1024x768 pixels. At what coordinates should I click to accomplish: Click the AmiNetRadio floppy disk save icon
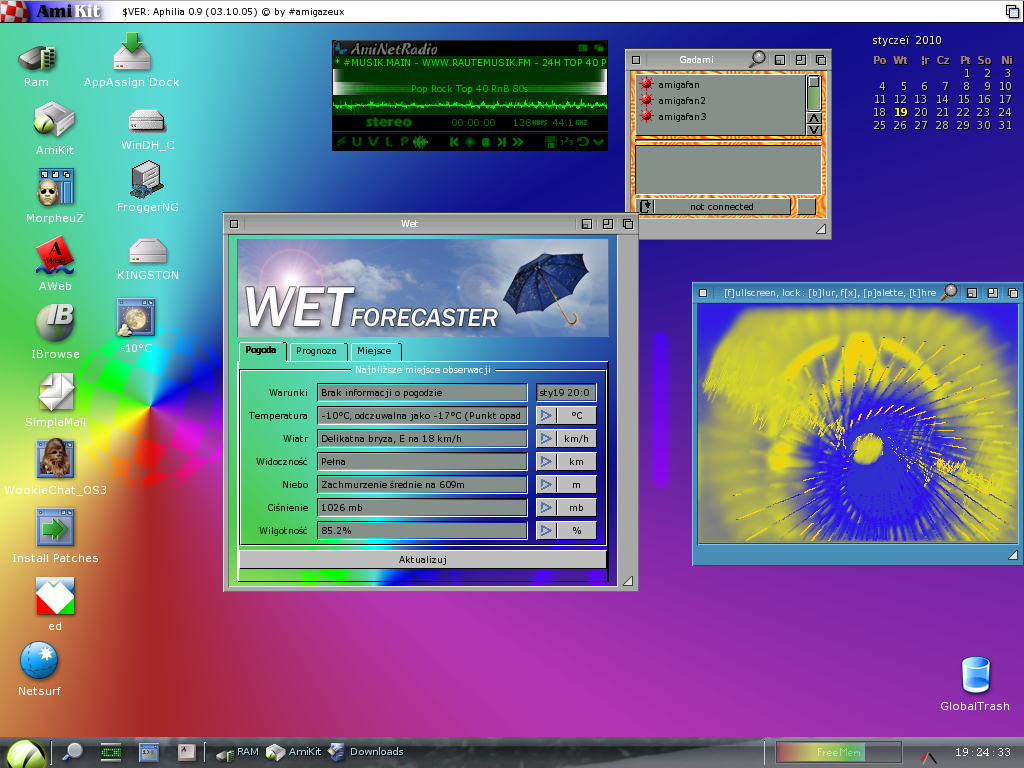pyautogui.click(x=551, y=142)
